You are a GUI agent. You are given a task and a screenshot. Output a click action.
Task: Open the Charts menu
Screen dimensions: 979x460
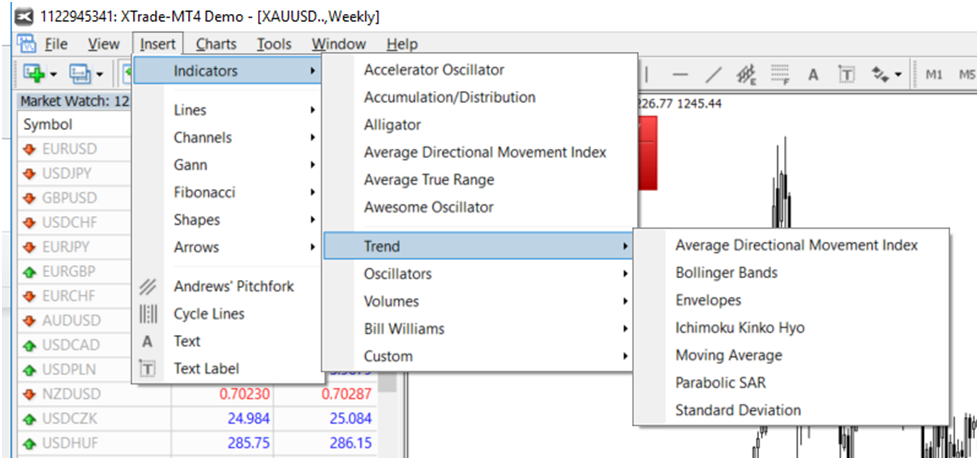point(216,44)
